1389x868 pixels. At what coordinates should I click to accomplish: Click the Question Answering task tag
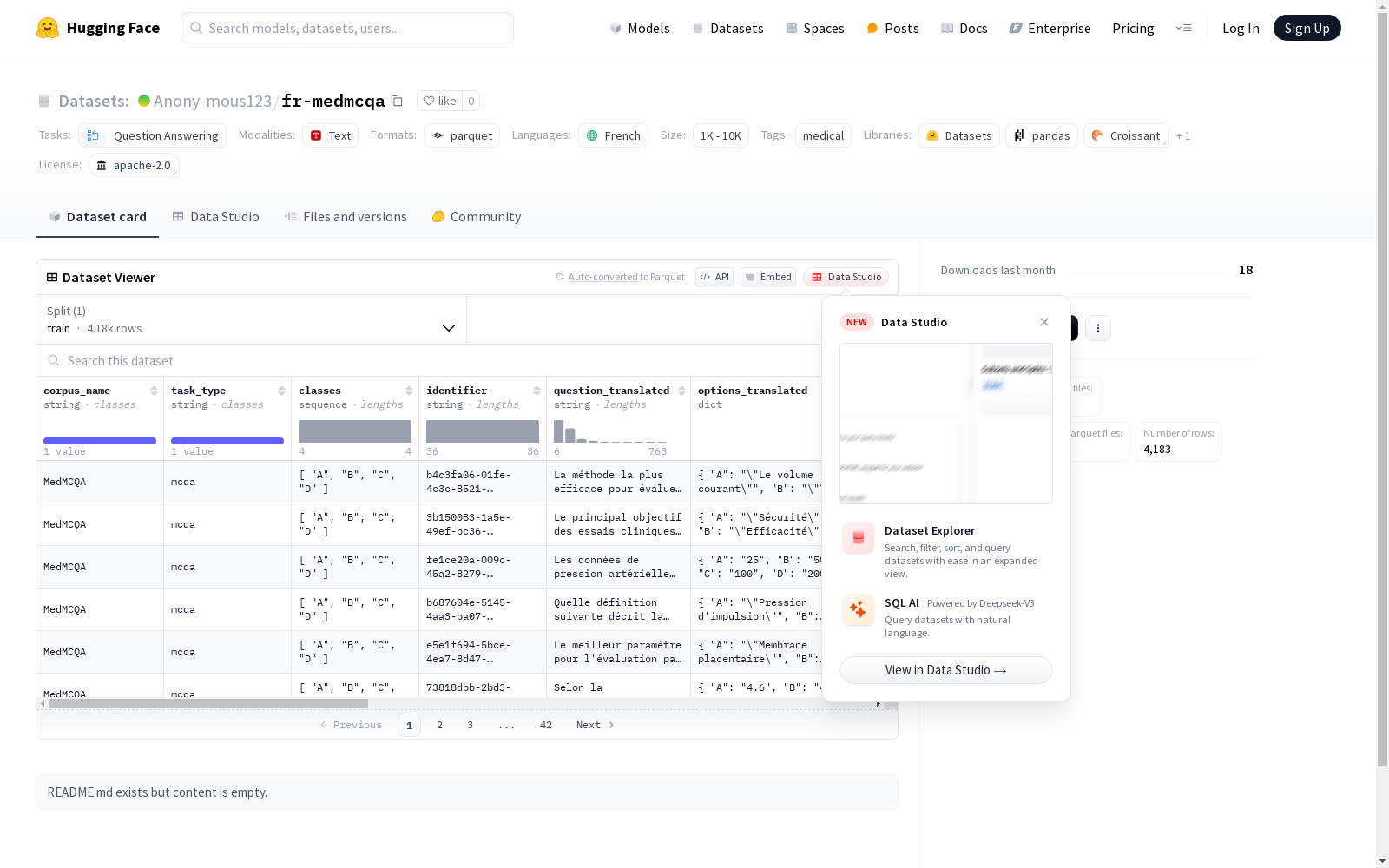[x=153, y=135]
